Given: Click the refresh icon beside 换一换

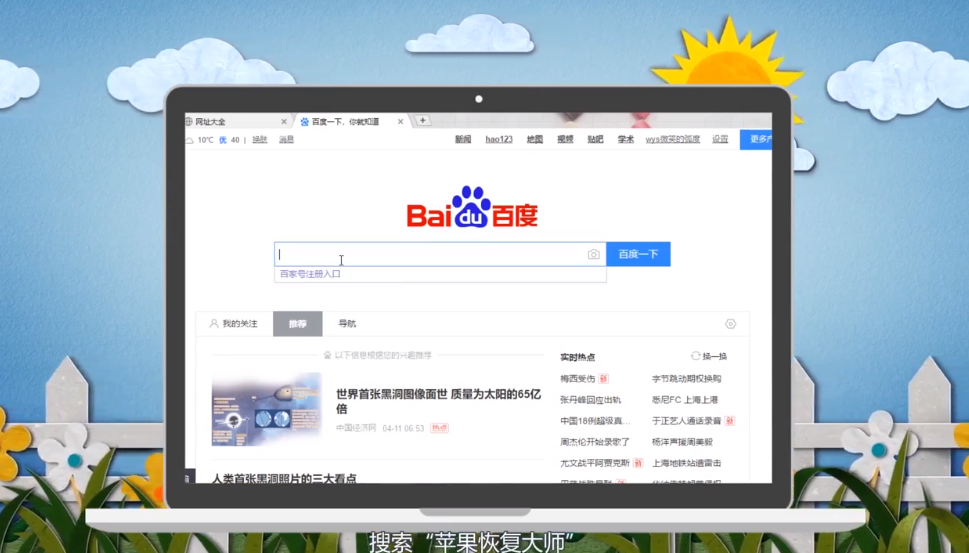Looking at the screenshot, I should [695, 356].
